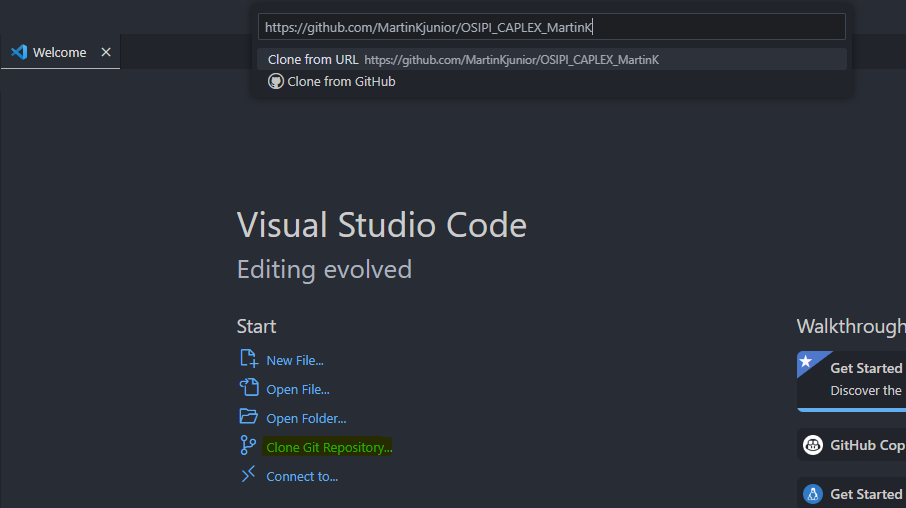
Task: Click the Connect to... link
Action: [302, 476]
